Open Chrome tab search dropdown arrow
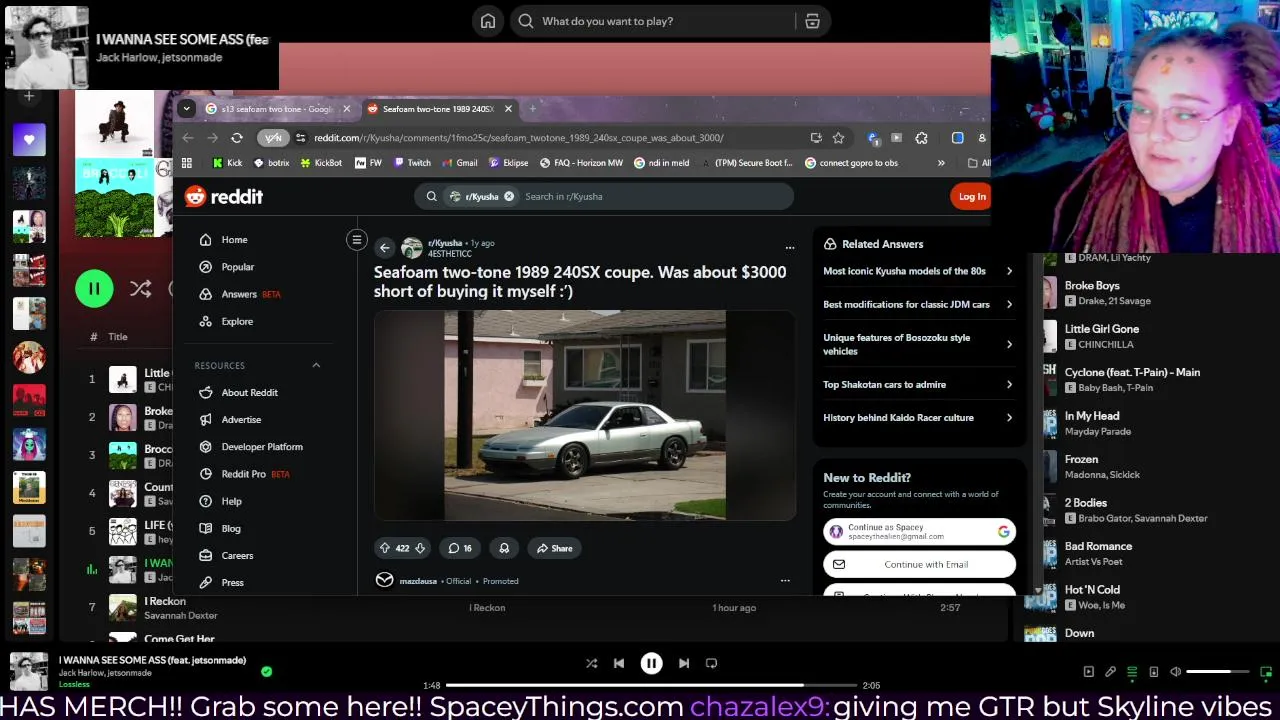Image resolution: width=1280 pixels, height=720 pixels. (x=186, y=109)
